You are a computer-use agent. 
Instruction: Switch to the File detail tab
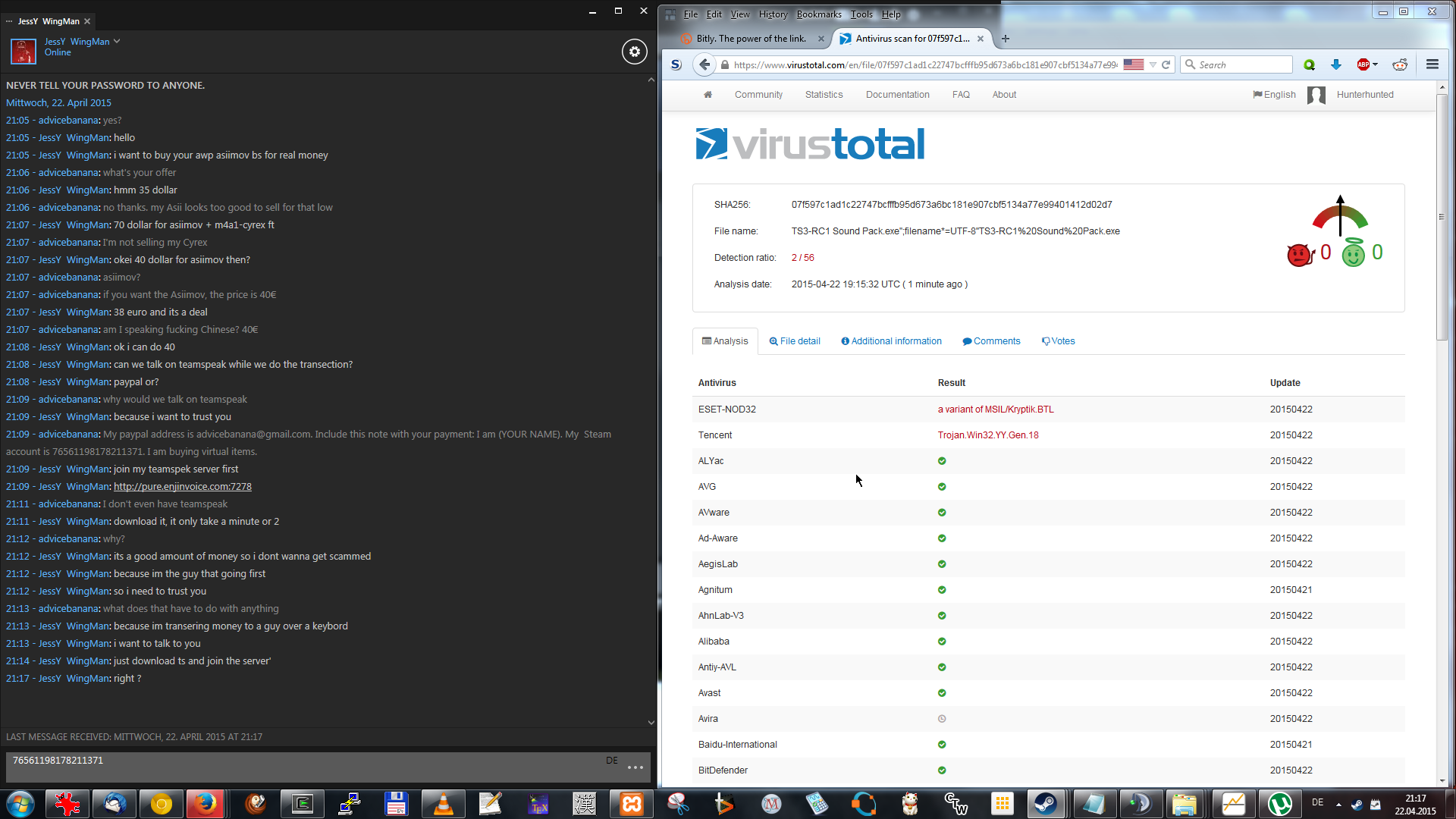tap(795, 341)
